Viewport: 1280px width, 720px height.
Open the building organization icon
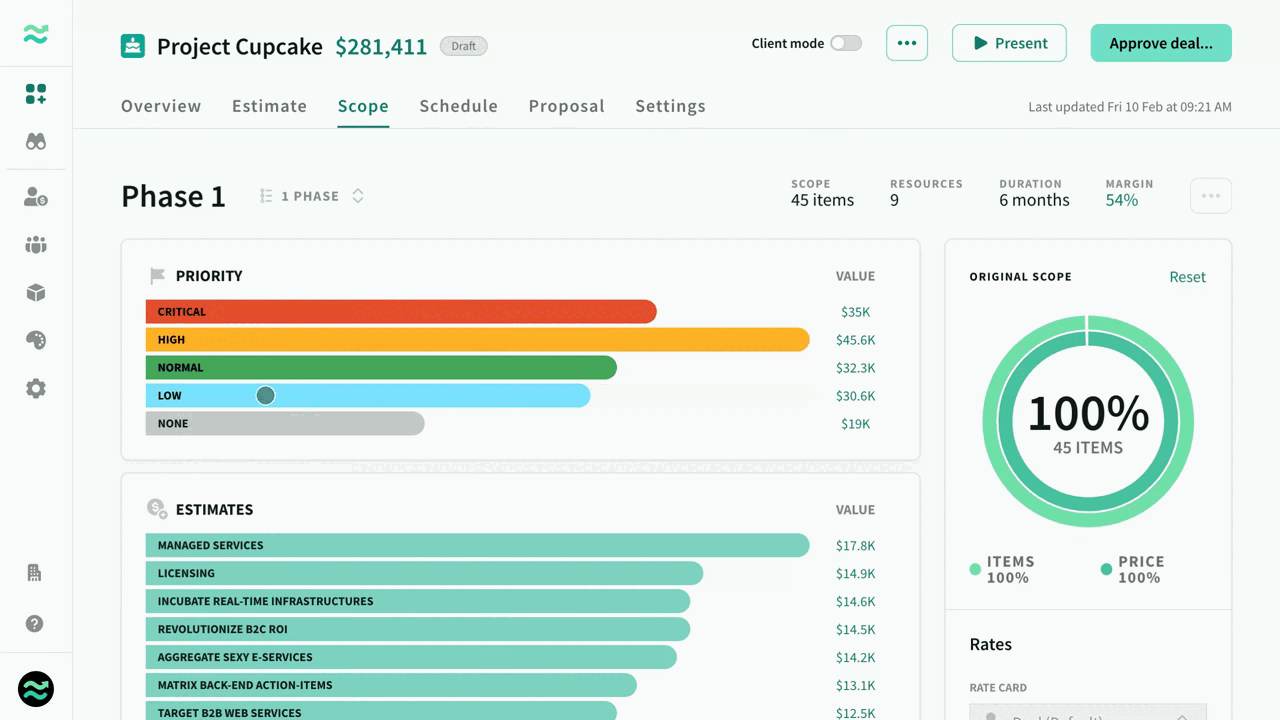tap(35, 573)
